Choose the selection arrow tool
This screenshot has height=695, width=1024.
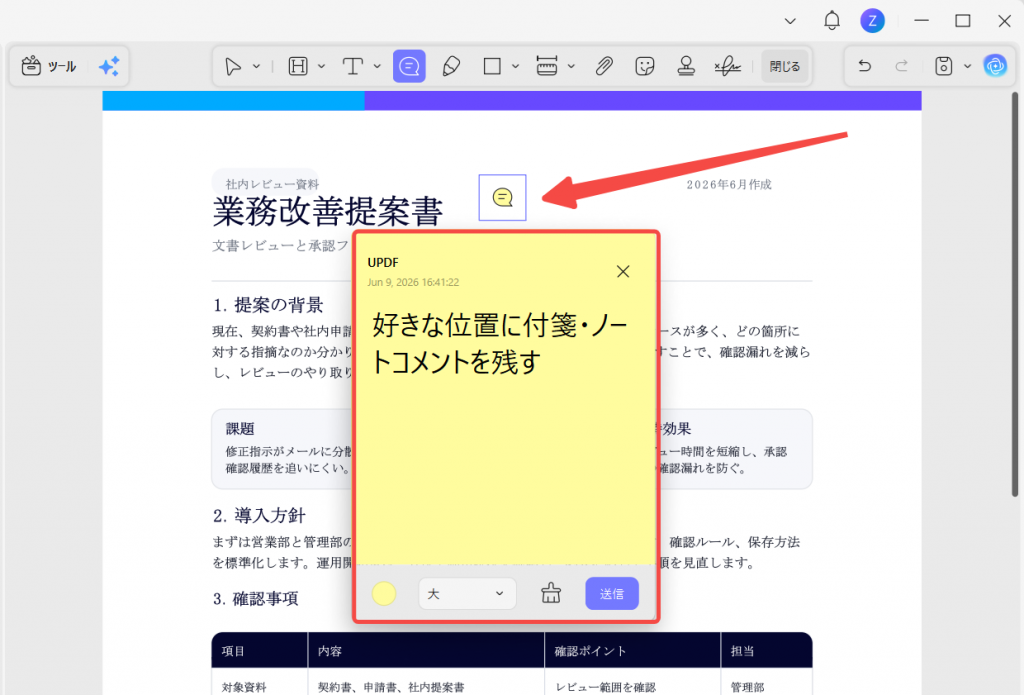pos(232,67)
